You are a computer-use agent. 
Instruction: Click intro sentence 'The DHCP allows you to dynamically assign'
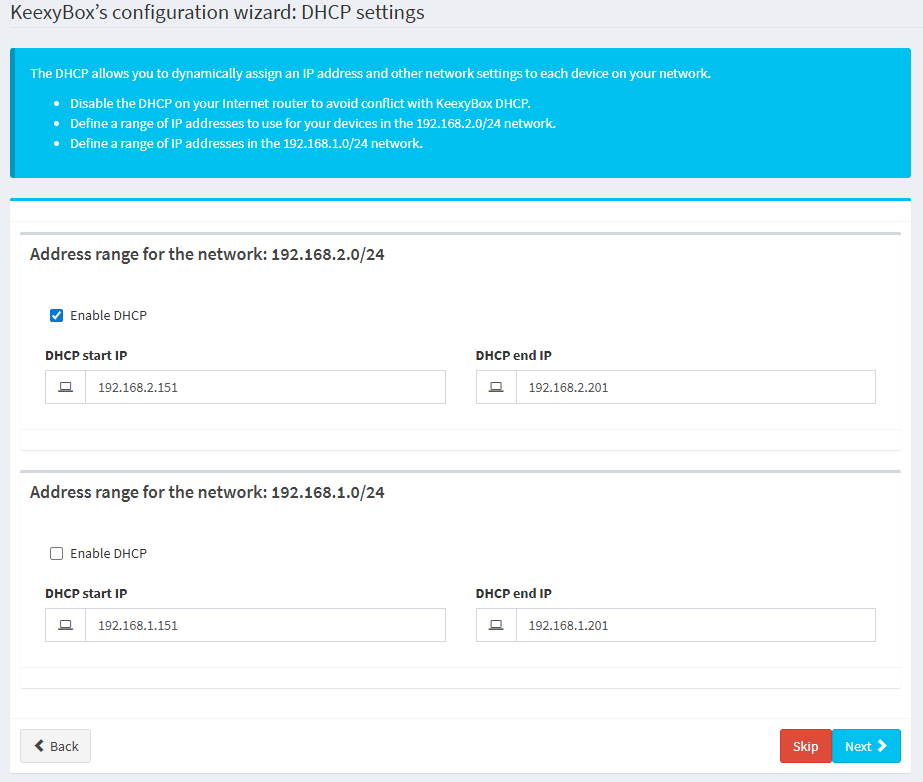point(370,74)
